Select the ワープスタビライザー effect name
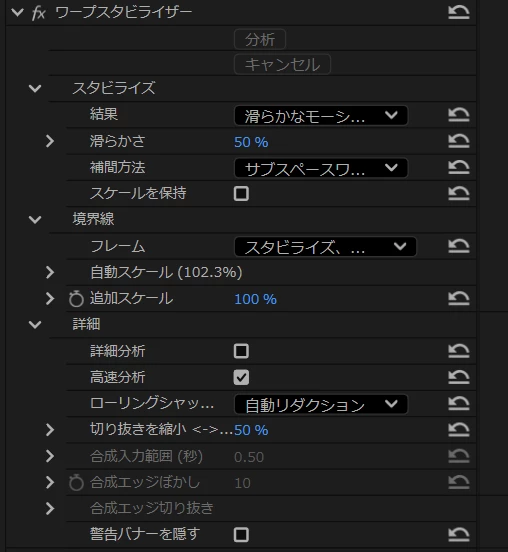Image resolution: width=508 pixels, height=552 pixels. pyautogui.click(x=124, y=13)
